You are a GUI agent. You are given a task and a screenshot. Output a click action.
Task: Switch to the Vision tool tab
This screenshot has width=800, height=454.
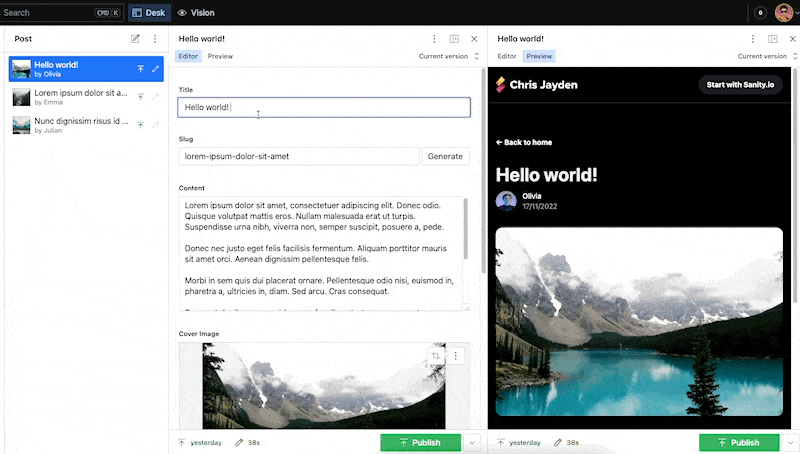[196, 13]
